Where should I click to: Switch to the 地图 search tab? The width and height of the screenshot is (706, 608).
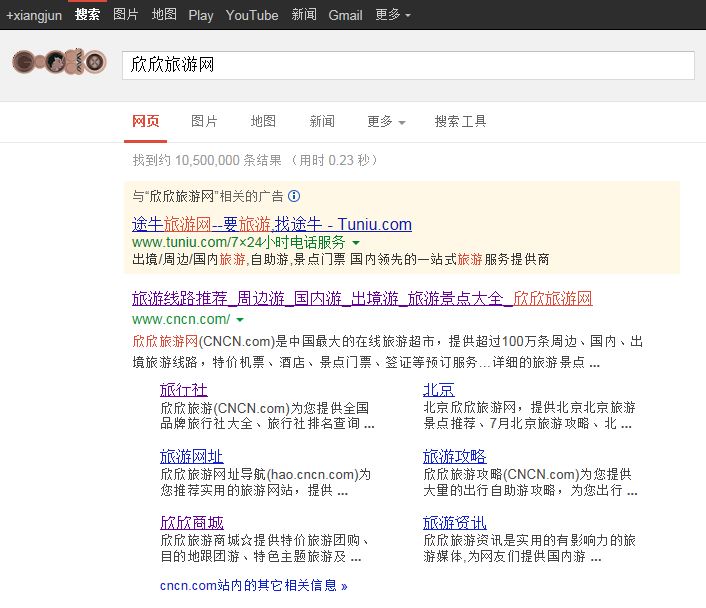coord(263,122)
